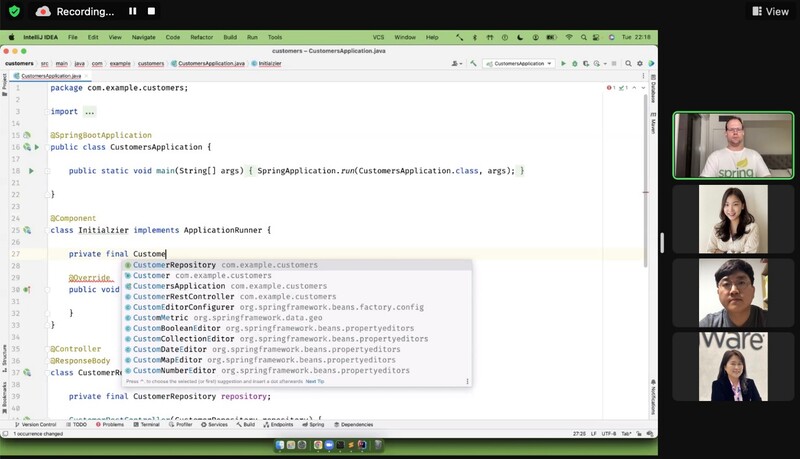Pause the screen recording

tap(132, 12)
